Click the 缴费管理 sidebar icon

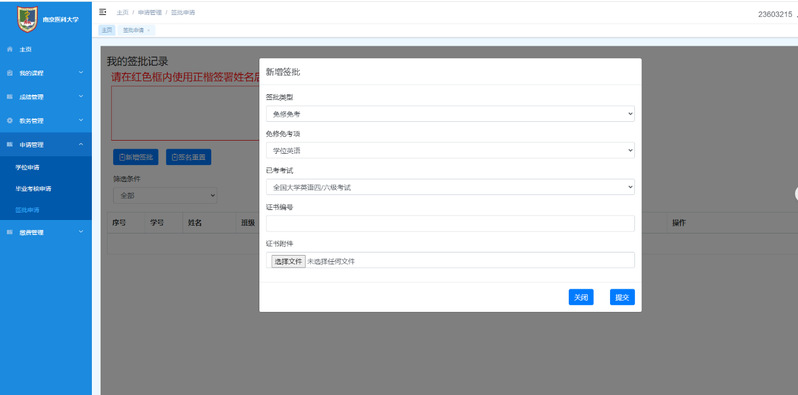(9, 232)
